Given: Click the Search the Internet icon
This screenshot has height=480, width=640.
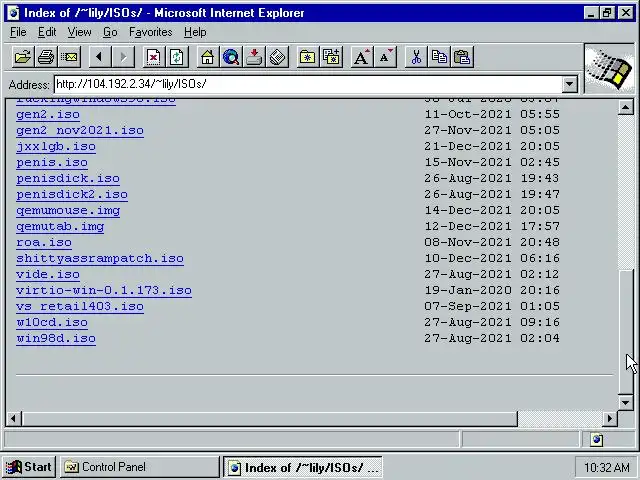Looking at the screenshot, I should coord(231,57).
